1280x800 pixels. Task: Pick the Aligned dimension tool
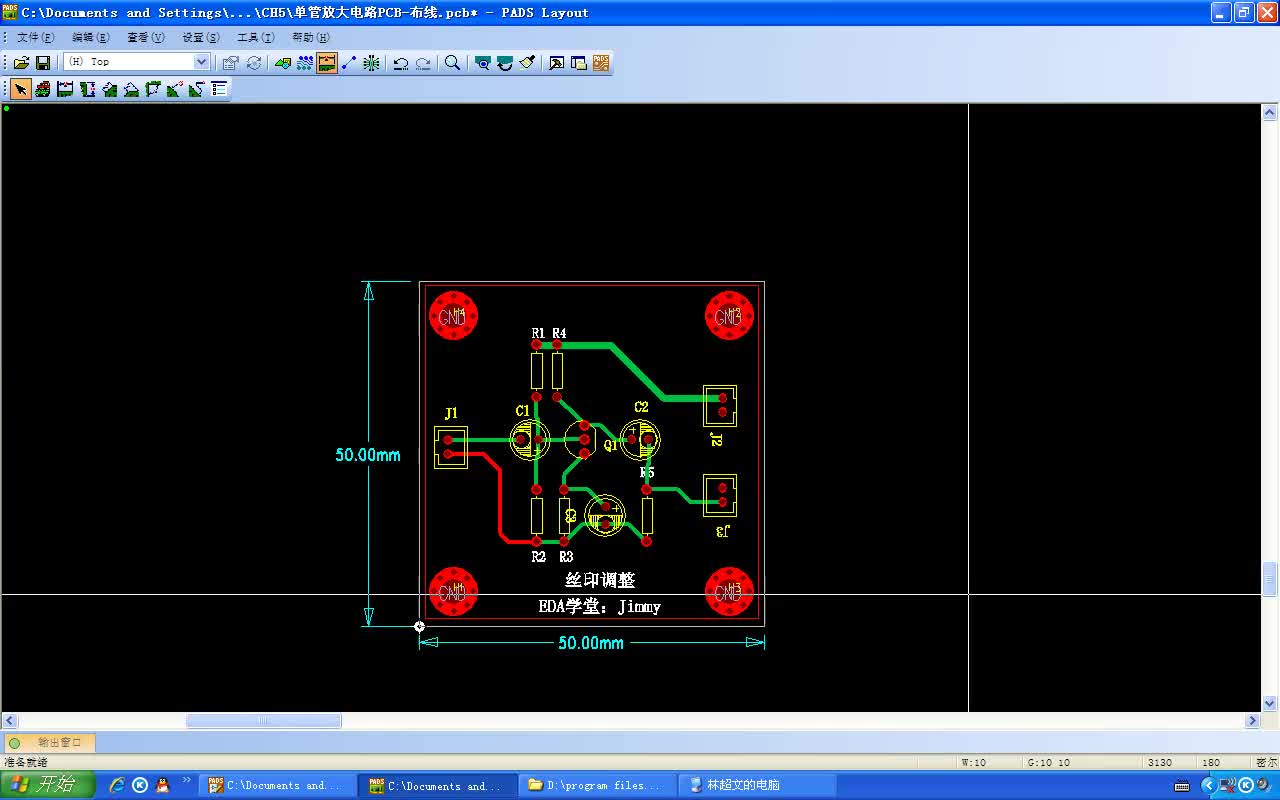(x=109, y=89)
